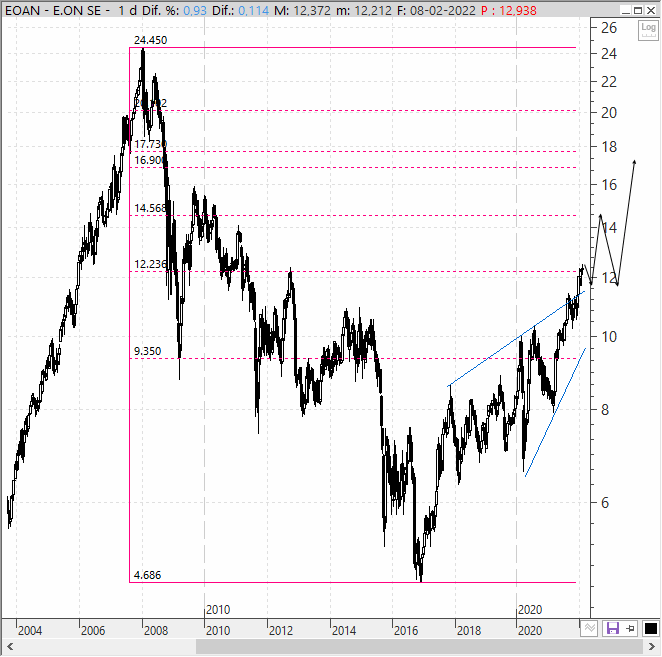The height and width of the screenshot is (657, 662).
Task: Click the 24 price axis label
Action: (x=609, y=54)
